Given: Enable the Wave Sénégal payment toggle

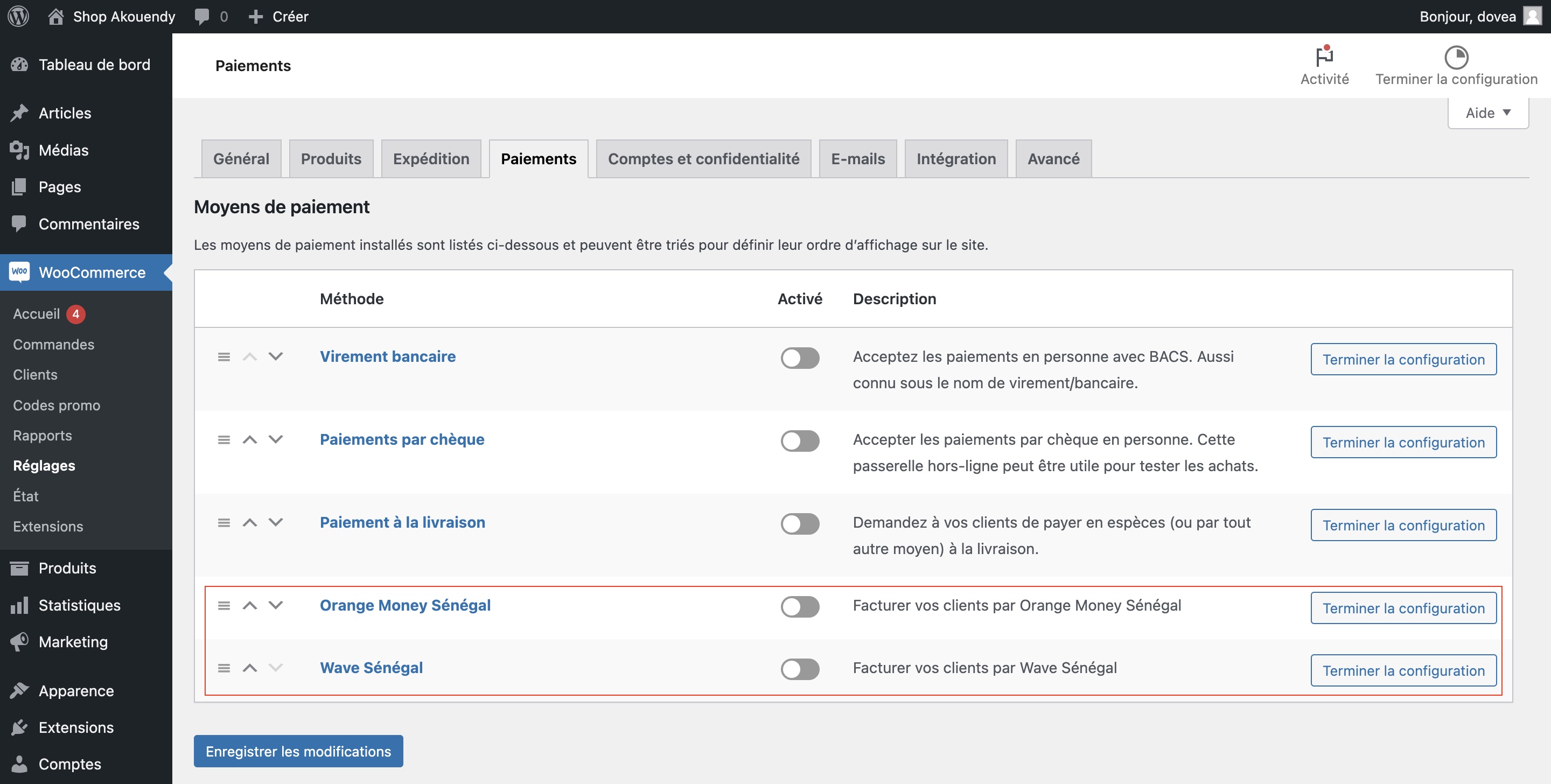Looking at the screenshot, I should (800, 669).
